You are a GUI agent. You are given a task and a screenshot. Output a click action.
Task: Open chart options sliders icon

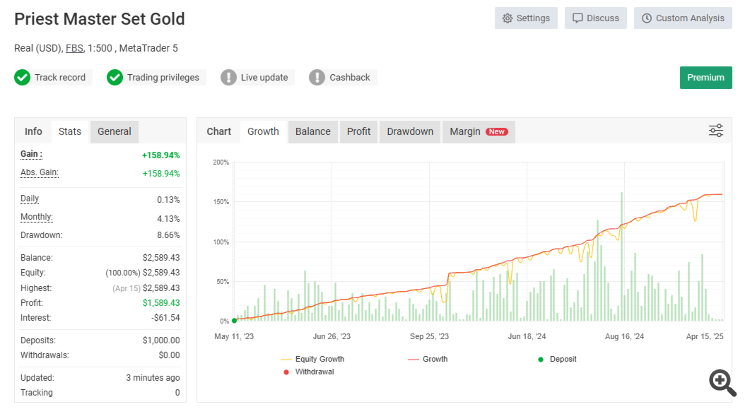pyautogui.click(x=716, y=131)
